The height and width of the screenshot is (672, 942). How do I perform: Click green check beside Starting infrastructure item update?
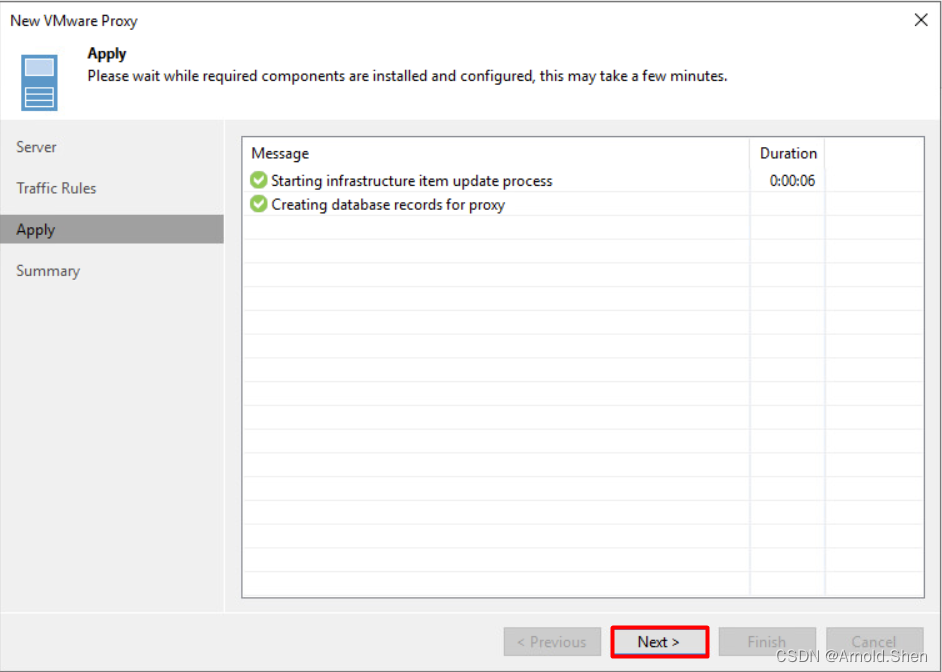coord(258,180)
